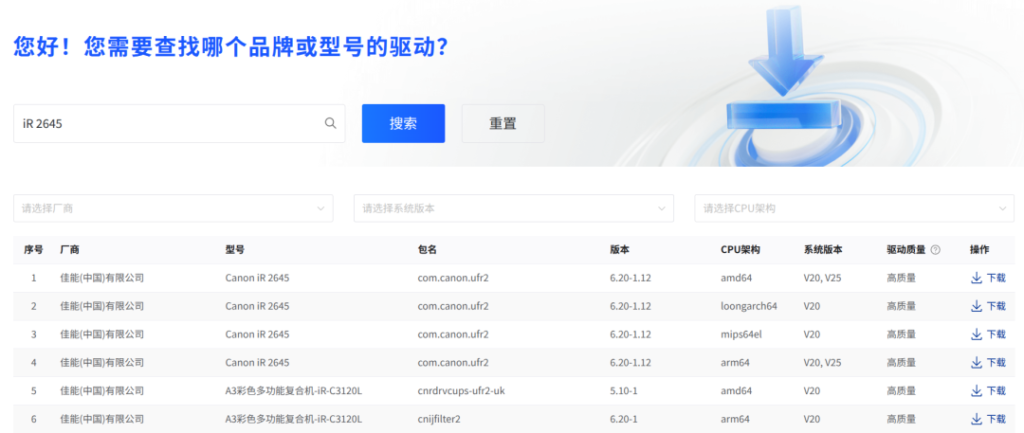Click the CPU架构 column header
The height and width of the screenshot is (433, 1024).
pyautogui.click(x=740, y=250)
